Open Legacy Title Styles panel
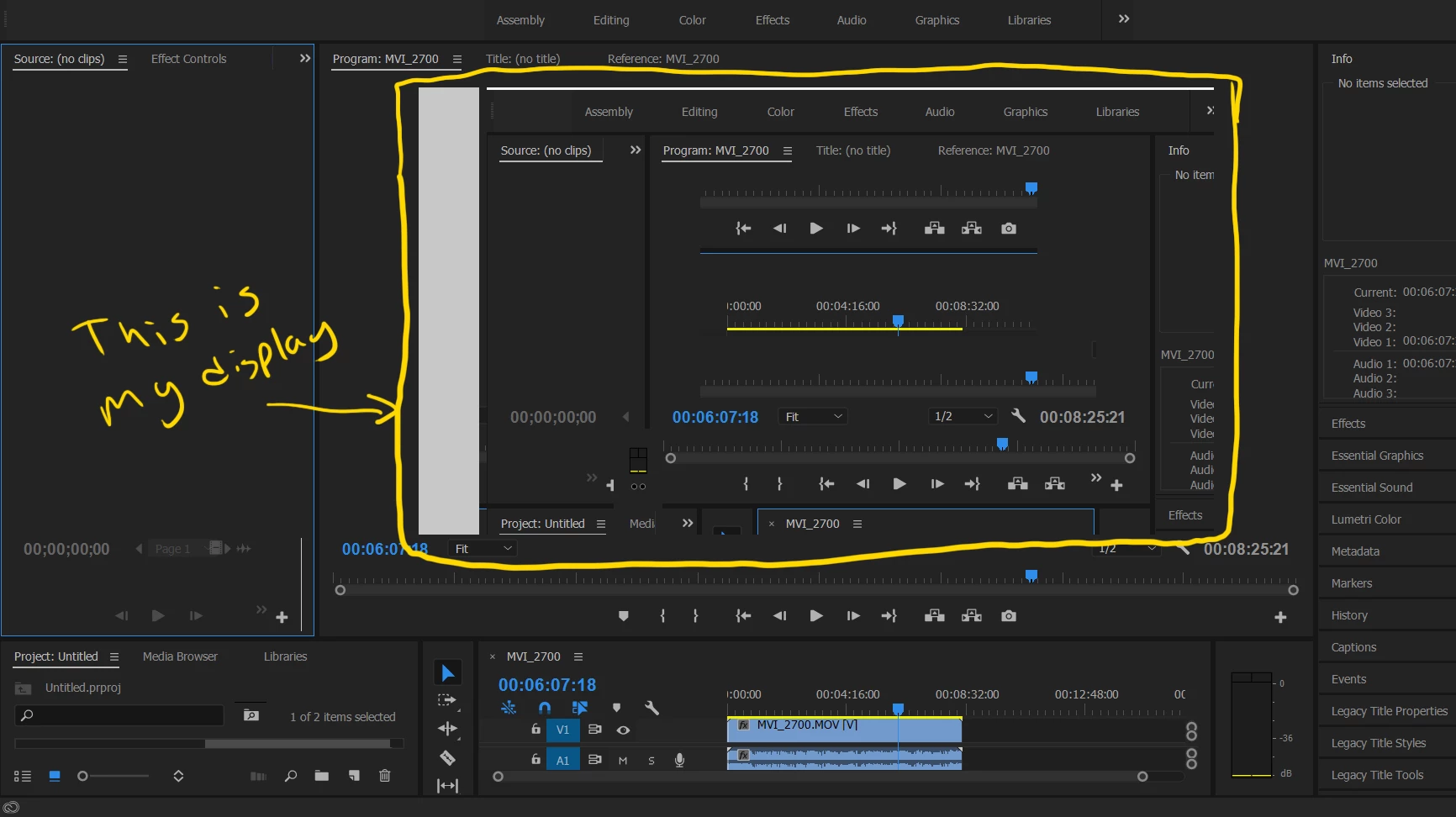This screenshot has height=817, width=1456. pyautogui.click(x=1379, y=743)
